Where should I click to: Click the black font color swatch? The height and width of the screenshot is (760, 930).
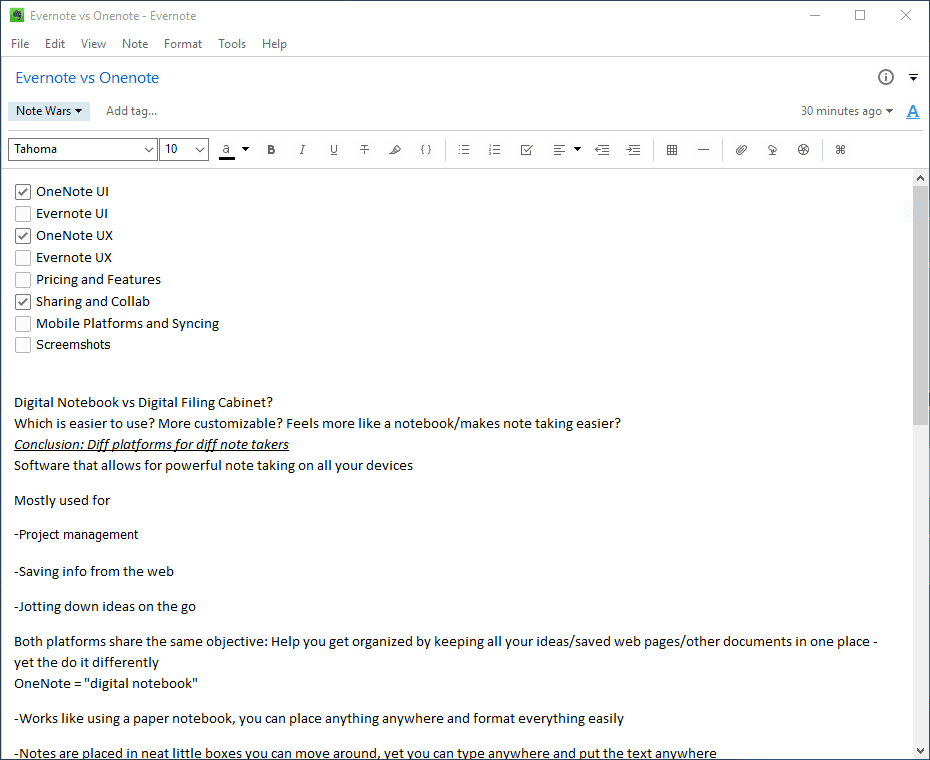point(227,150)
